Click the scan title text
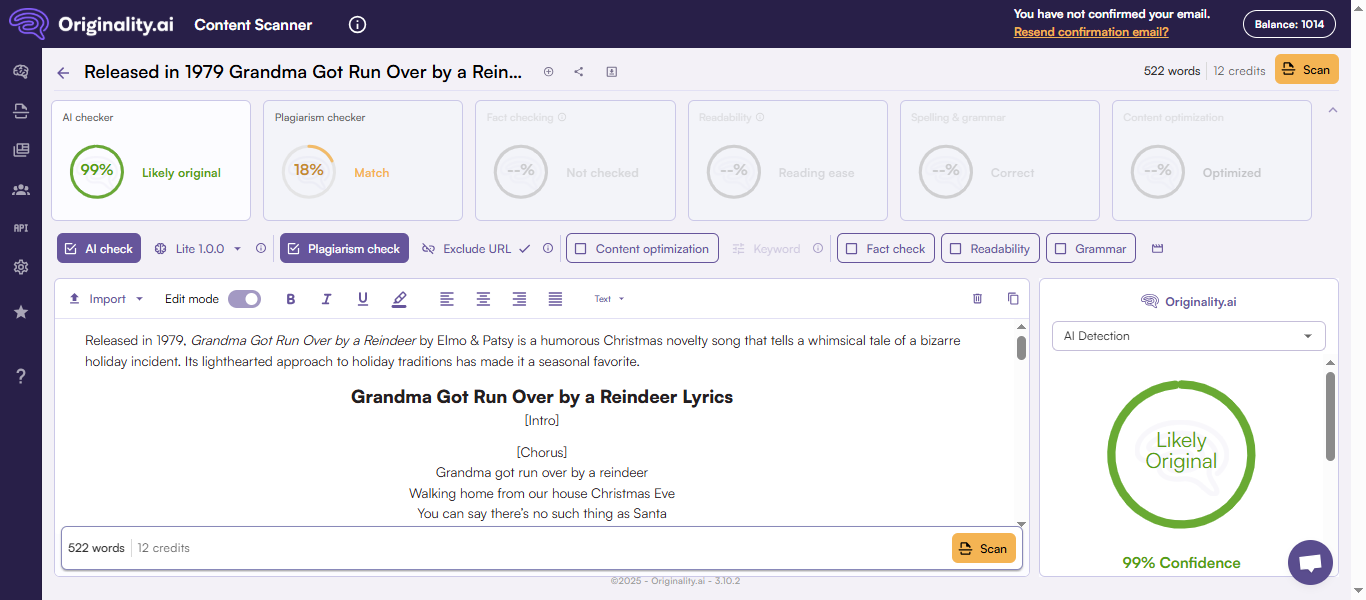The width and height of the screenshot is (1366, 600). point(303,72)
